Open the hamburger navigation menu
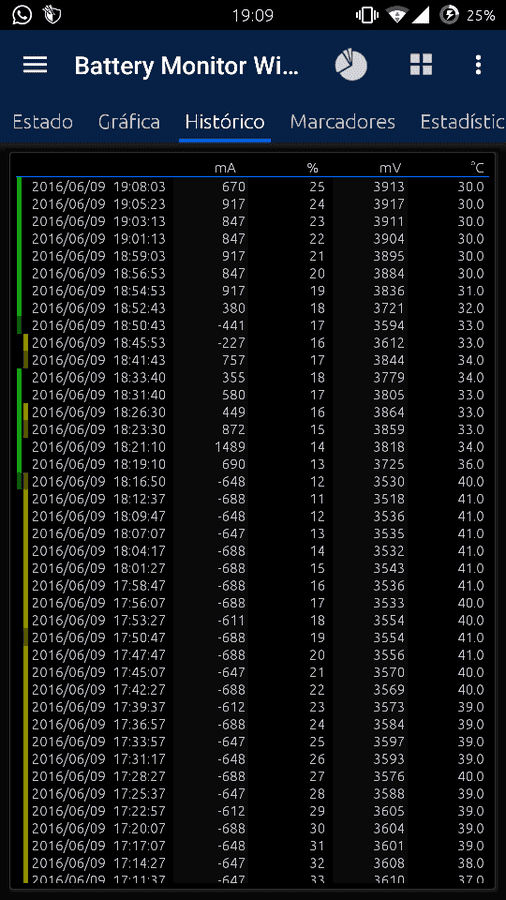 (35, 65)
